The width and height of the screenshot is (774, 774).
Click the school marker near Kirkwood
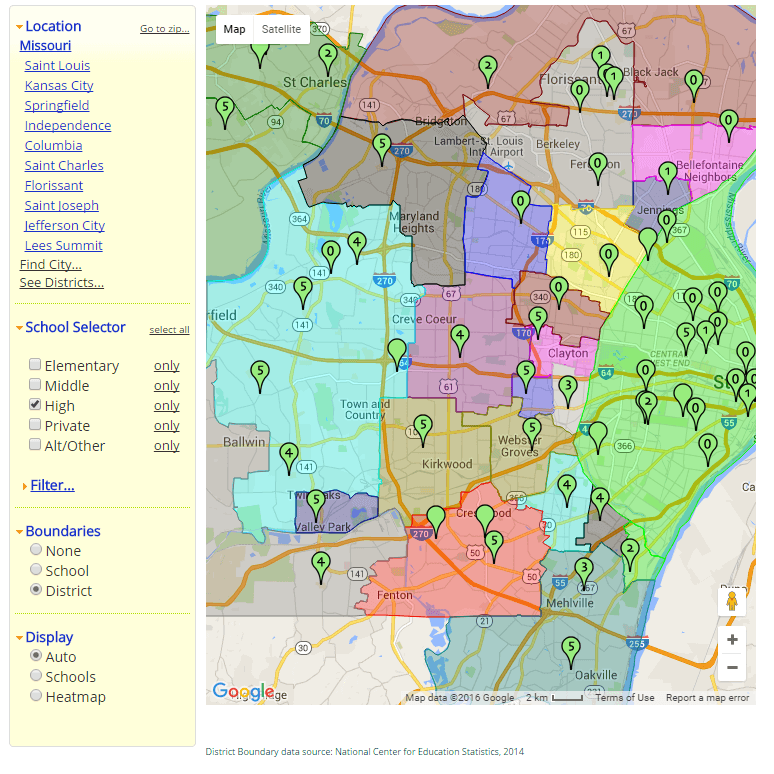[x=422, y=427]
